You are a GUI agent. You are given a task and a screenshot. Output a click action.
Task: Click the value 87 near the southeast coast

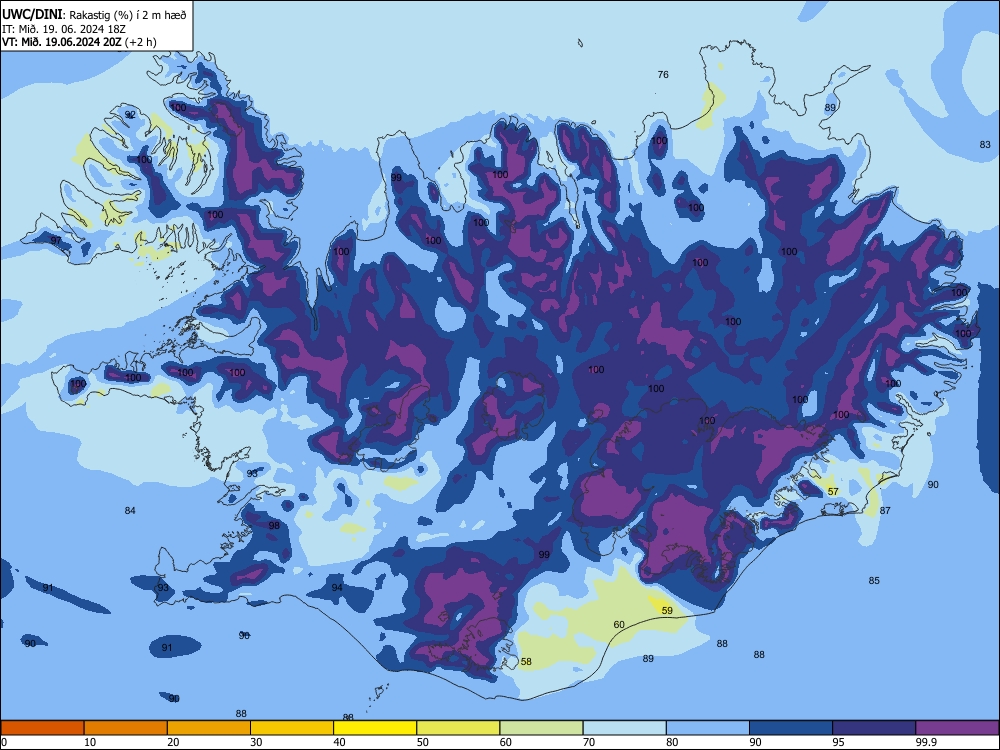coord(885,510)
